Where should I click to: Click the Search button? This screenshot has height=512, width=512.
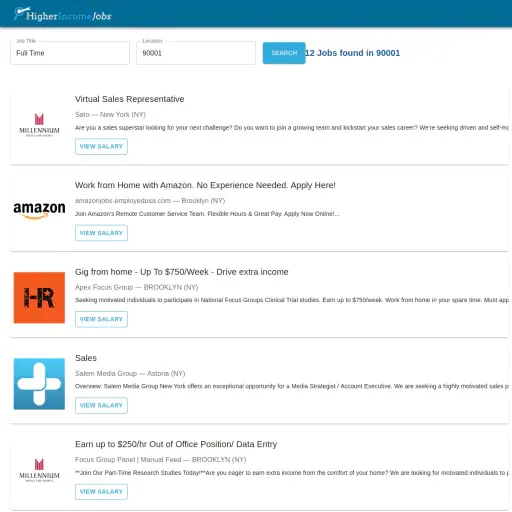[284, 53]
